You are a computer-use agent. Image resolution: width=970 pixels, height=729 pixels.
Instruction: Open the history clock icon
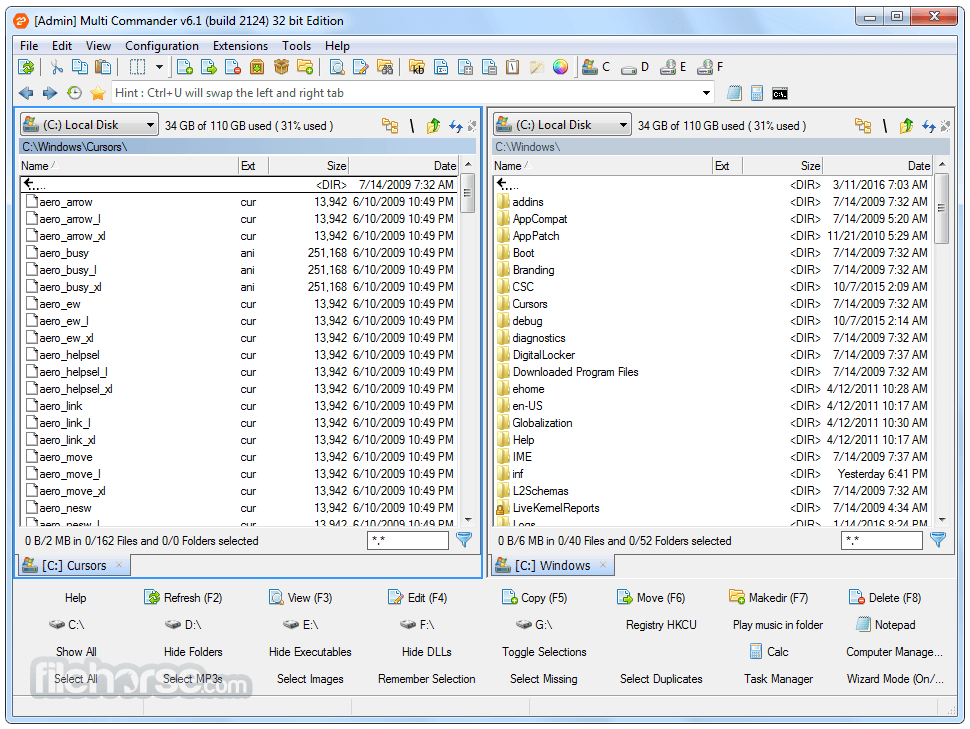[x=74, y=93]
